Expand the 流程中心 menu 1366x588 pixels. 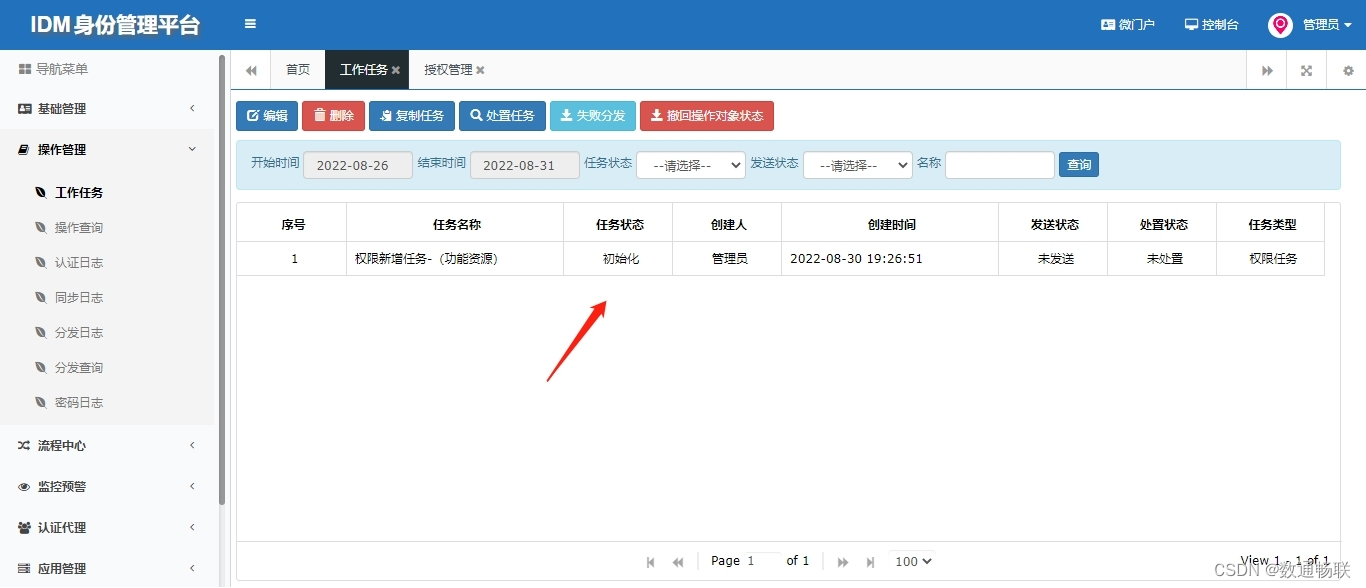[x=107, y=446]
